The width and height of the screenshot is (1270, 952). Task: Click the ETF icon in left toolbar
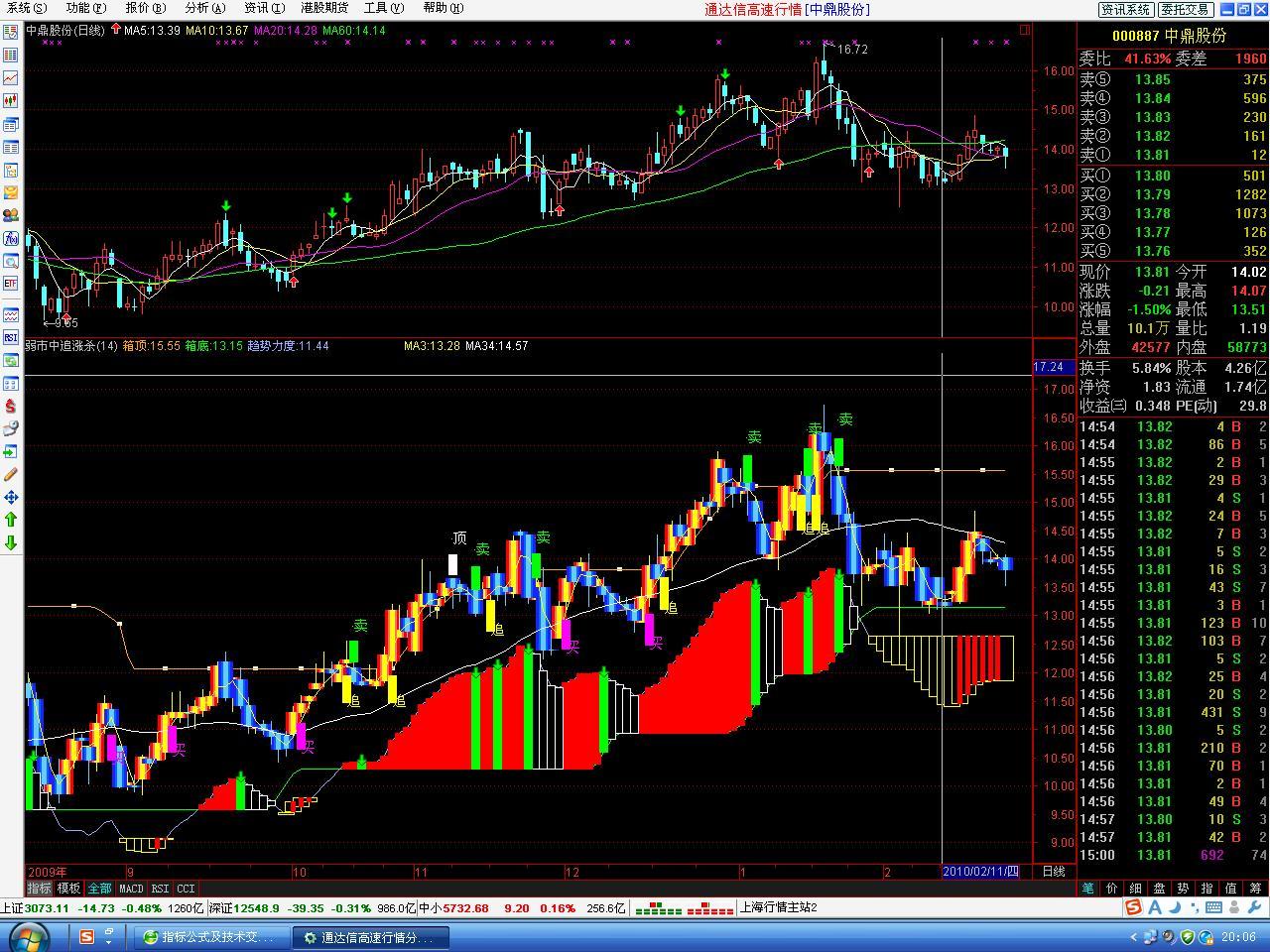click(x=11, y=284)
